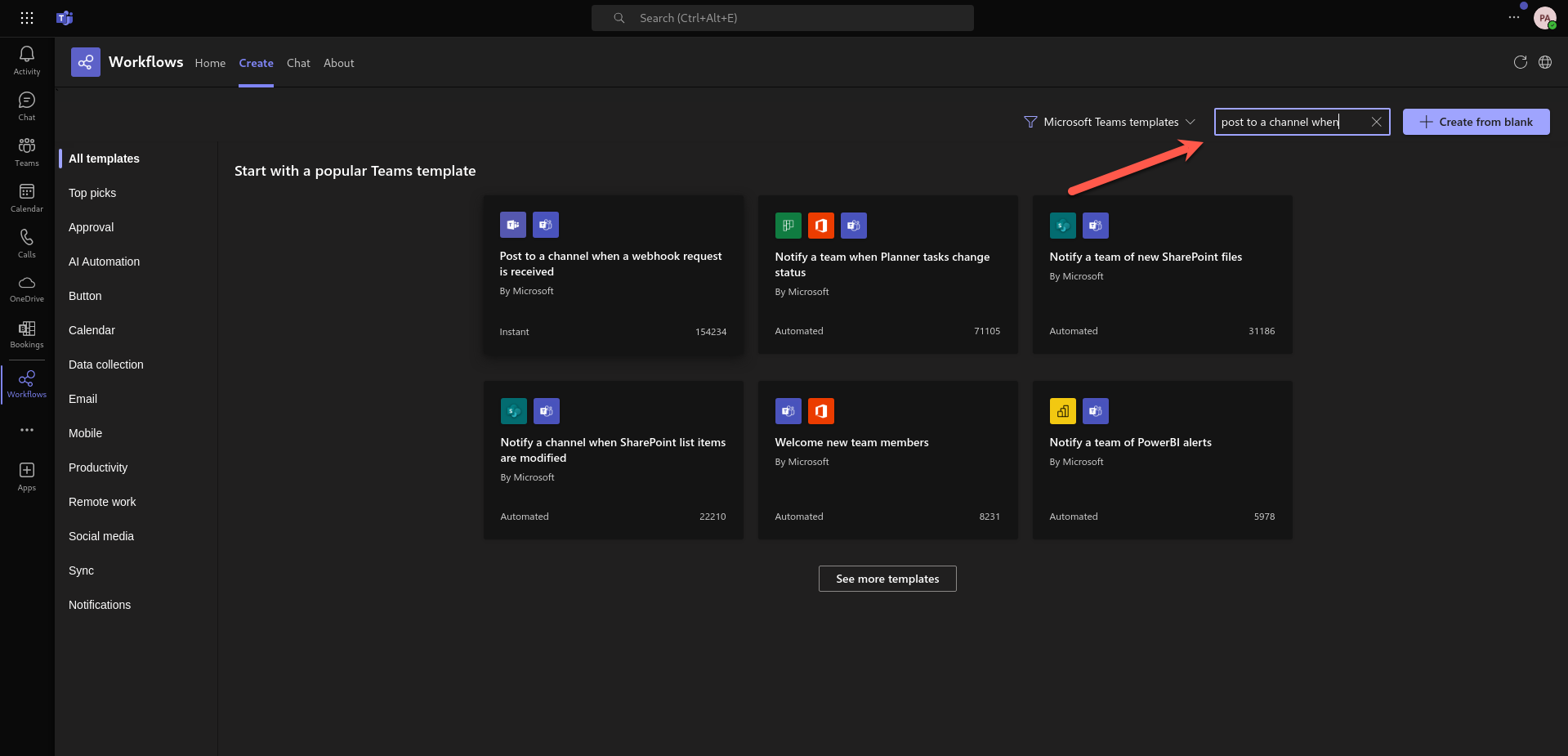Click Planner icon on Planner tasks card
The image size is (1568, 756).
coord(788,226)
